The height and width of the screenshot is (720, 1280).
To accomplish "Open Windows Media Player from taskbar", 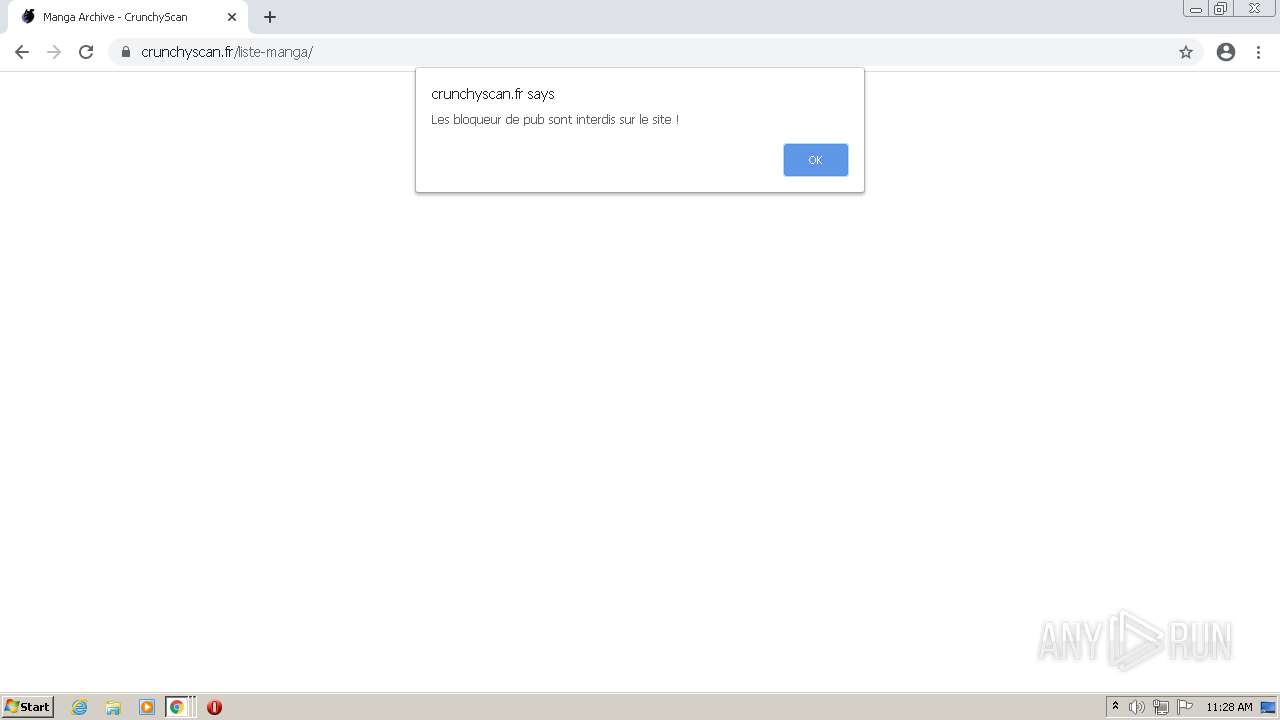I will click(147, 707).
